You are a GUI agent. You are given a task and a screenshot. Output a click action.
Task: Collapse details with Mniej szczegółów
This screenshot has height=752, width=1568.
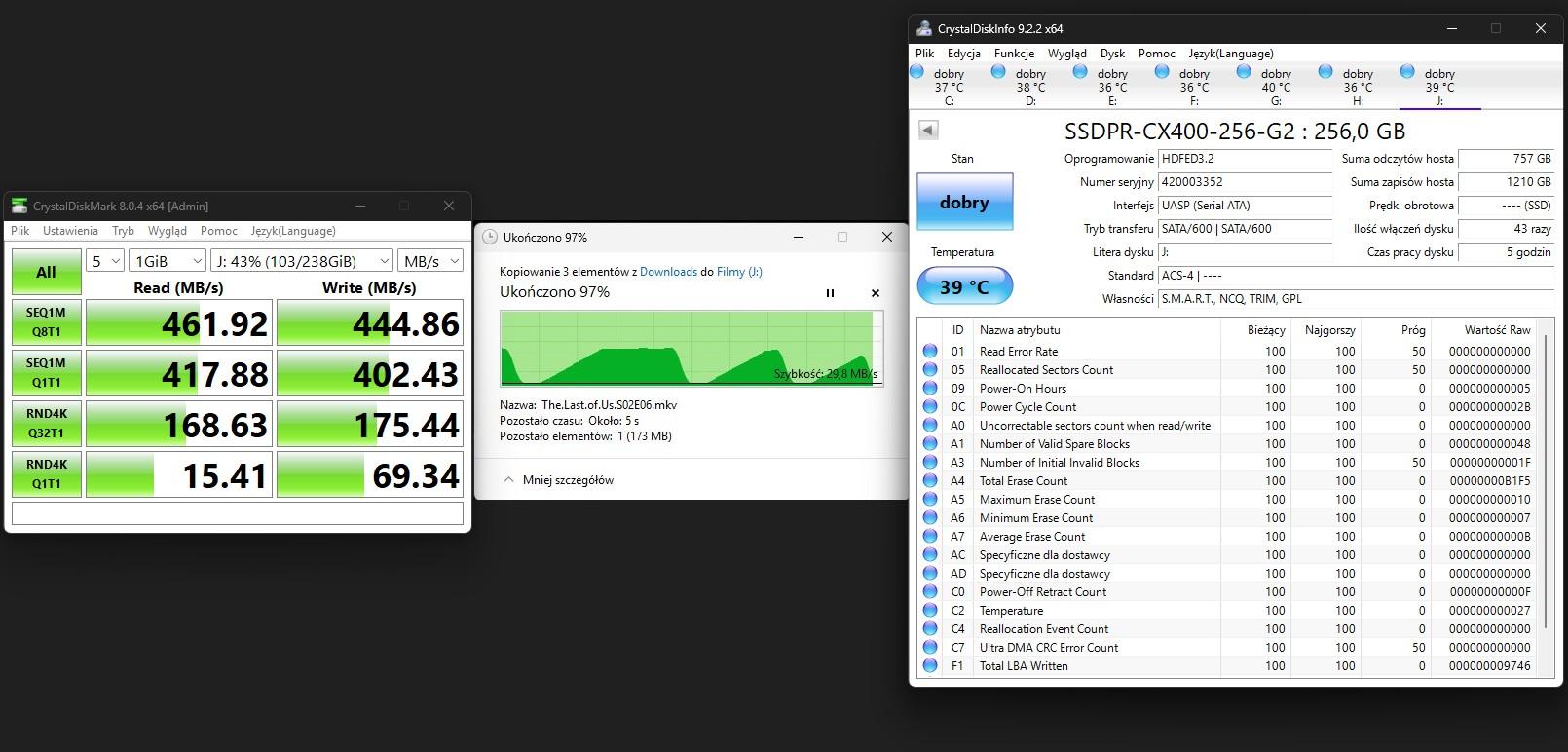point(558,480)
